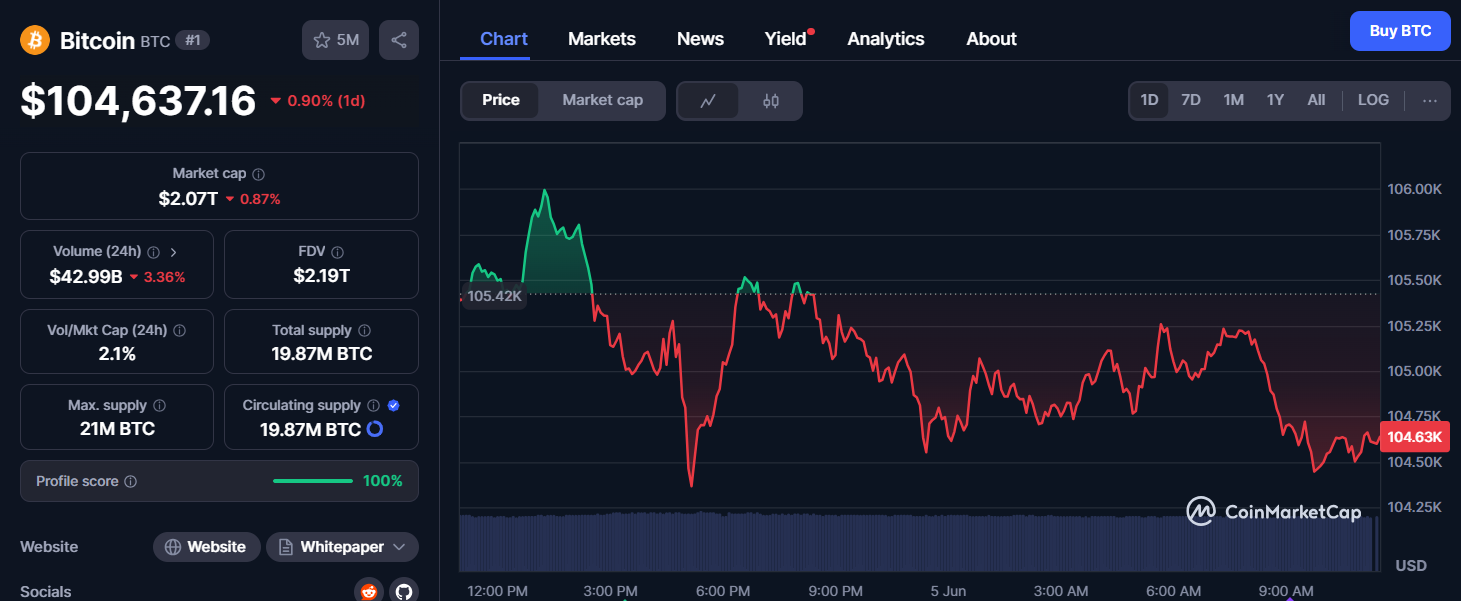Set chart range to 7D
Screen dimensions: 1461x601
[1191, 100]
